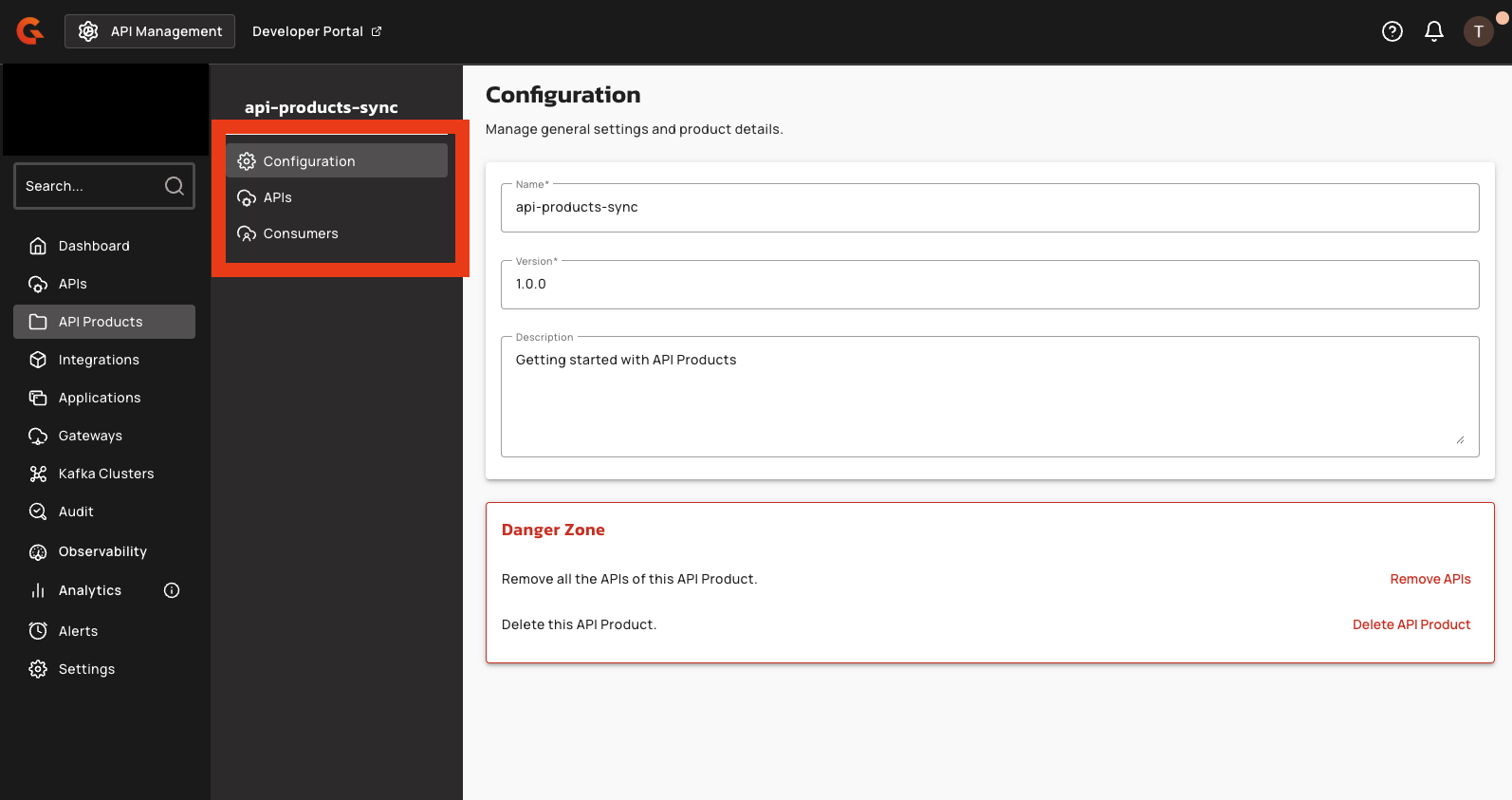Click Remove APIs in Danger Zone

click(1429, 579)
